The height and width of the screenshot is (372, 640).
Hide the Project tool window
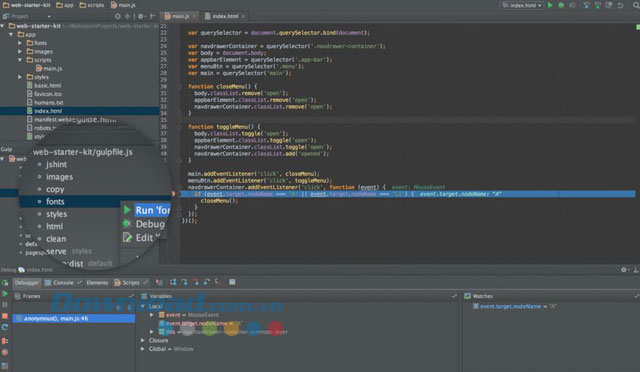(153, 16)
